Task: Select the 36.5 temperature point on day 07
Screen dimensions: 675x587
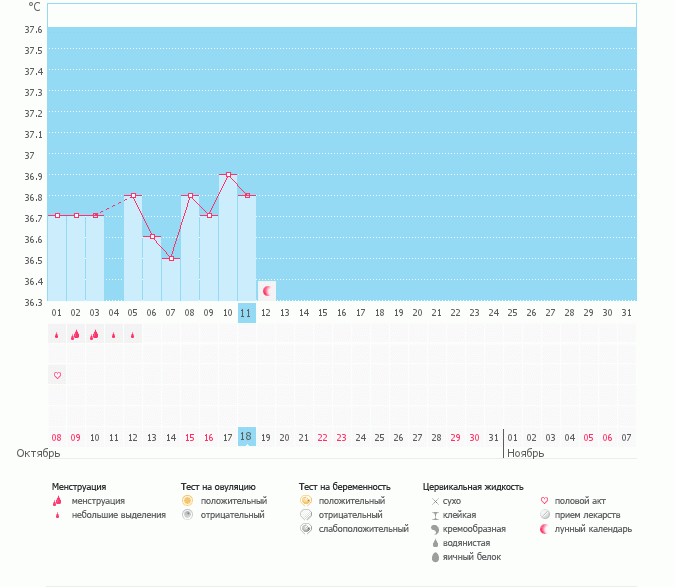Action: (171, 258)
